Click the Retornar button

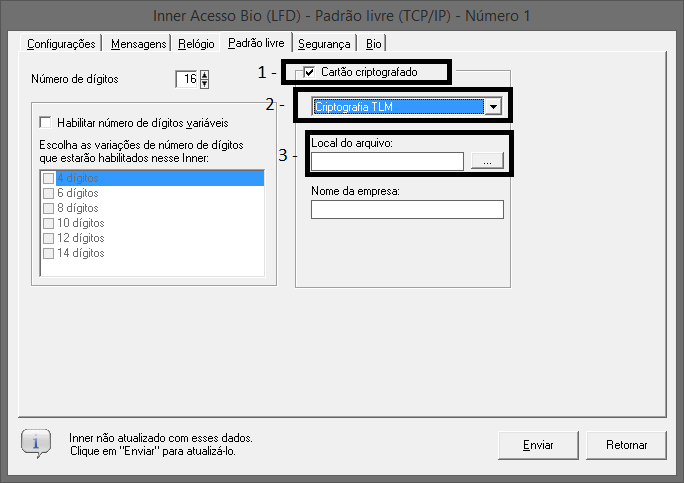[626, 444]
